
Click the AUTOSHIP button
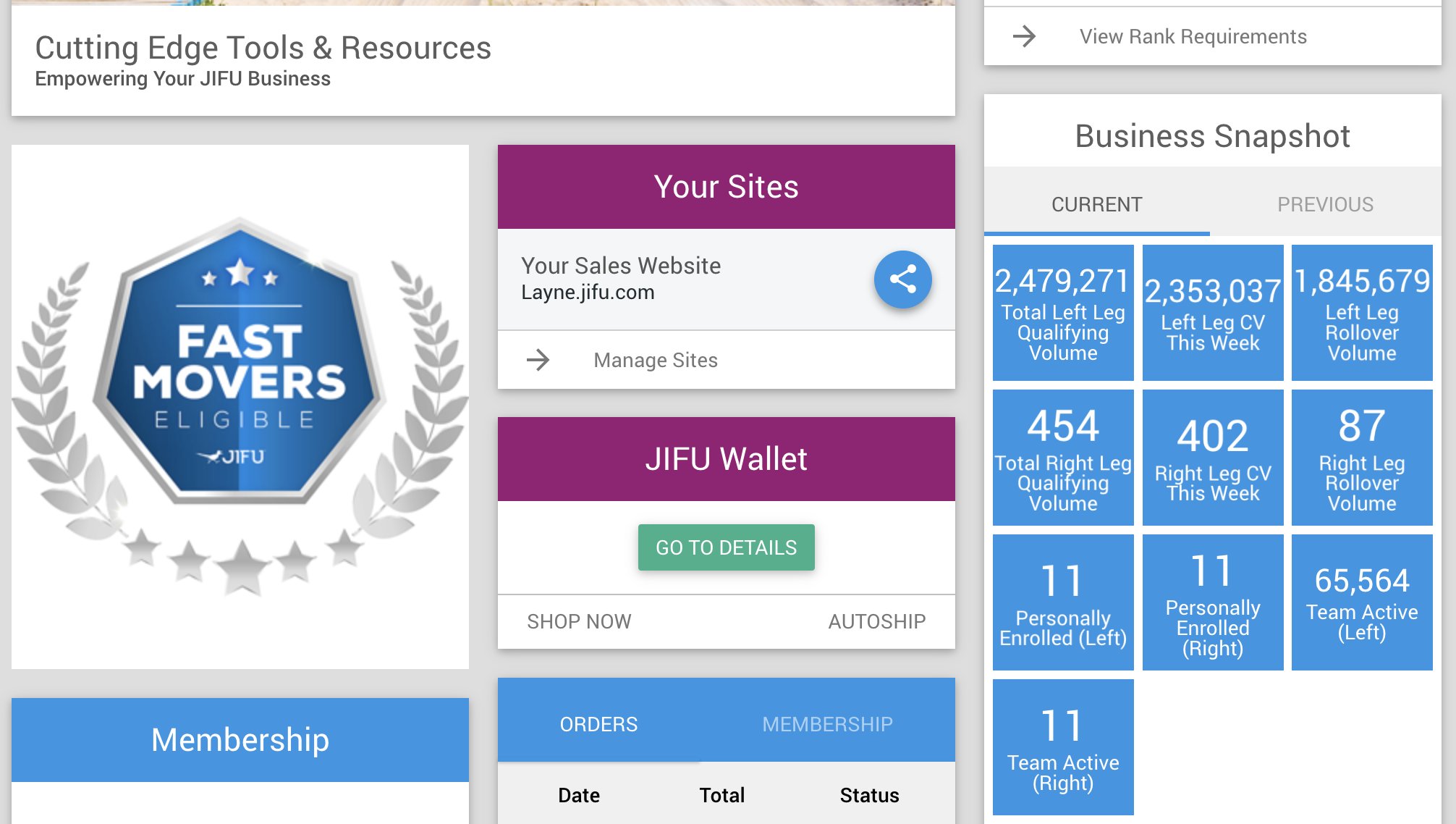(x=876, y=621)
